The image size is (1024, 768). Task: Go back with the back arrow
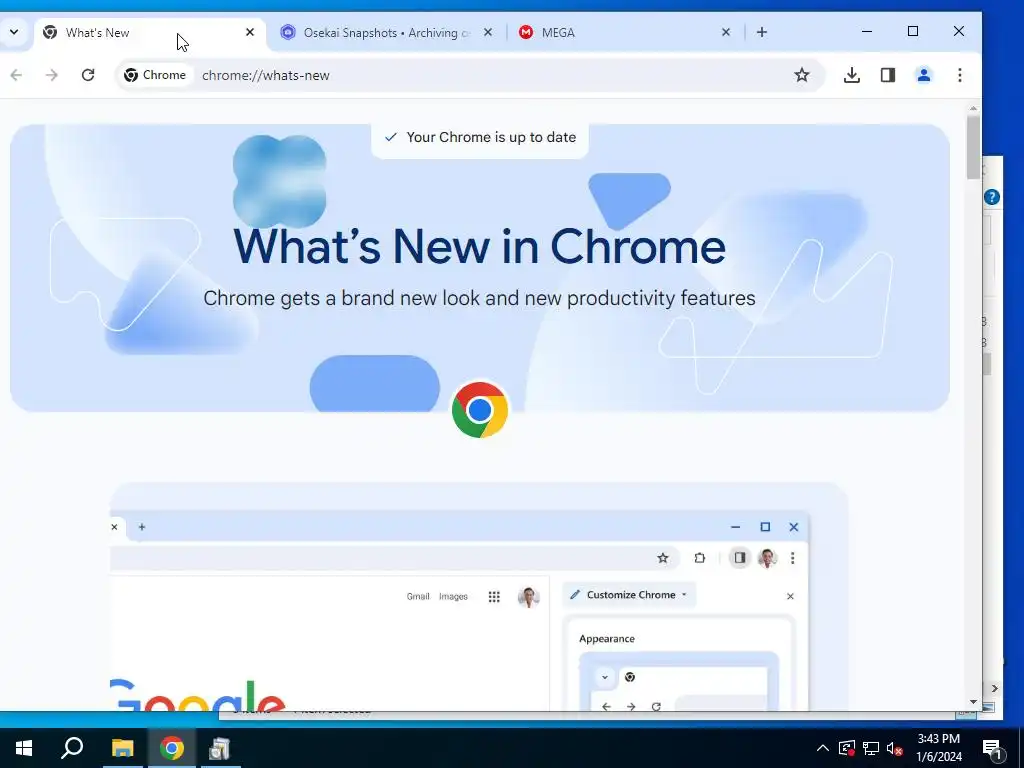(x=16, y=75)
